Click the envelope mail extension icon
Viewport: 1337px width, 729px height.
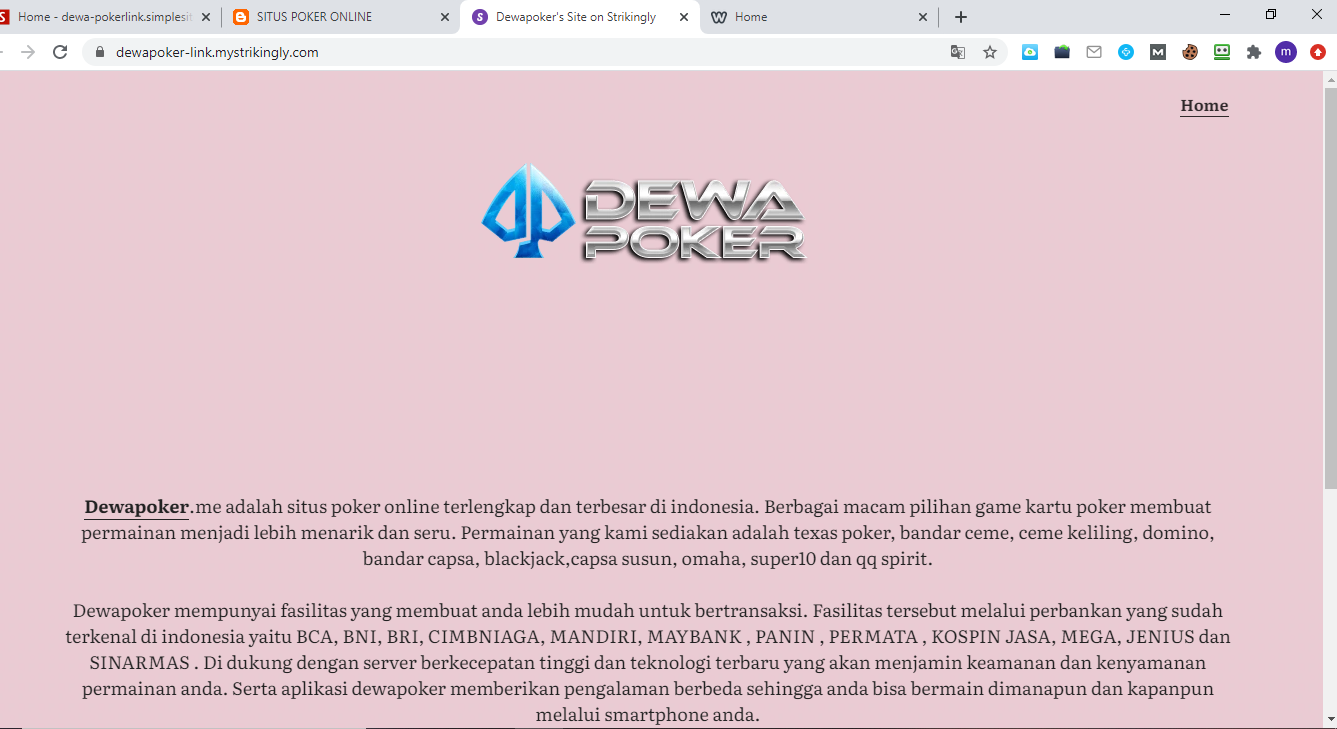click(1094, 52)
